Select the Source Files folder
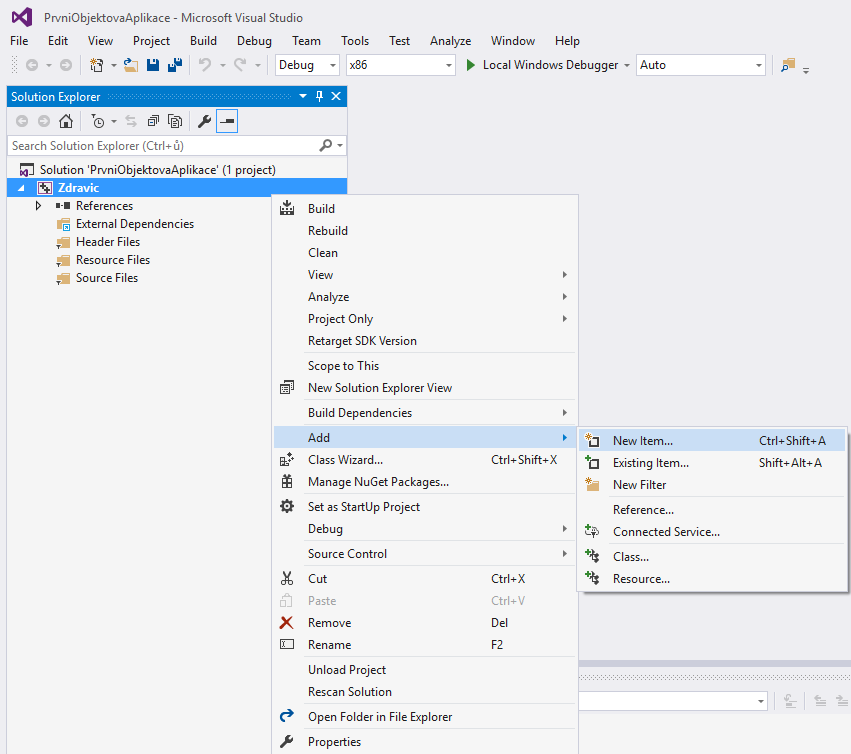The height and width of the screenshot is (754, 851). click(107, 277)
